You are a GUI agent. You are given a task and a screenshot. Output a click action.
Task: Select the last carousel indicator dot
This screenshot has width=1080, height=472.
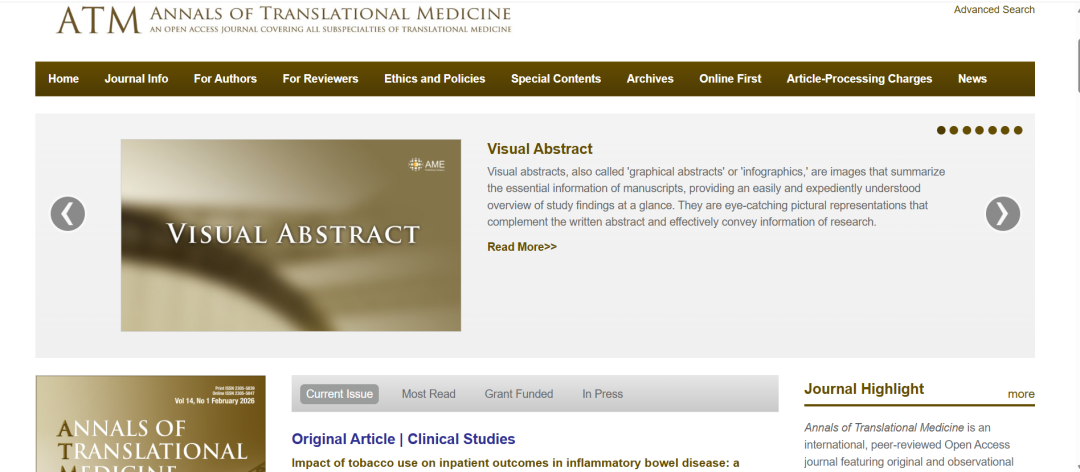tap(1018, 130)
